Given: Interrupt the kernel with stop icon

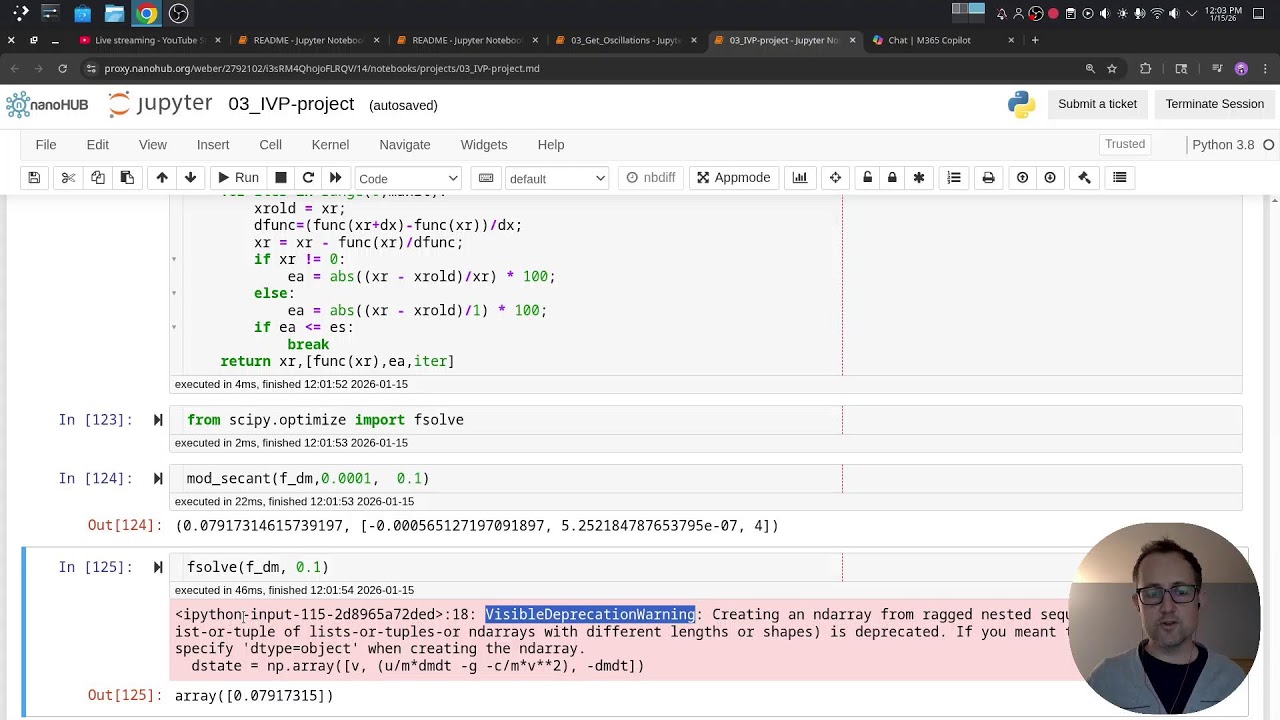Looking at the screenshot, I should (x=281, y=178).
